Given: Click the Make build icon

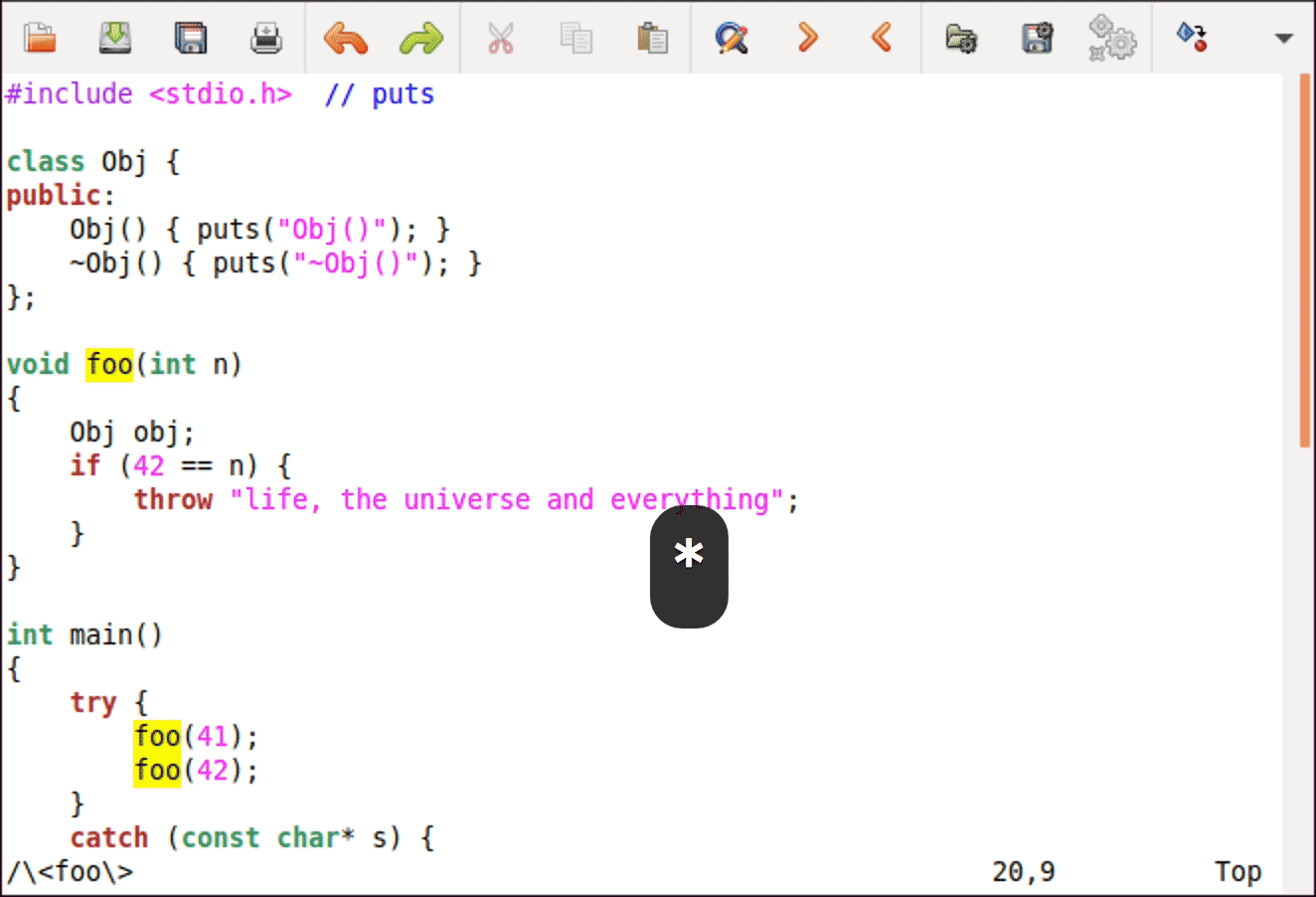Looking at the screenshot, I should (1191, 38).
